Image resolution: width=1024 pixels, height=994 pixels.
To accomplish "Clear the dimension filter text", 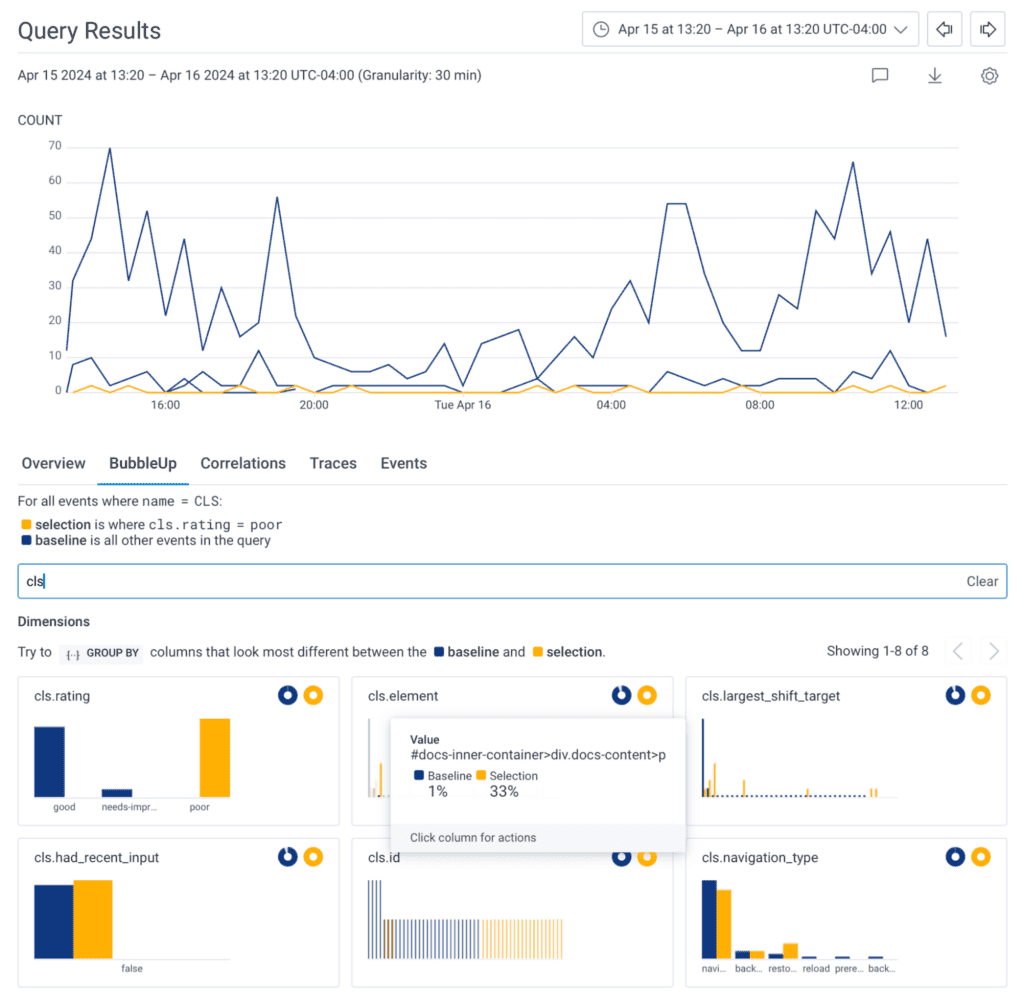I will coord(981,581).
